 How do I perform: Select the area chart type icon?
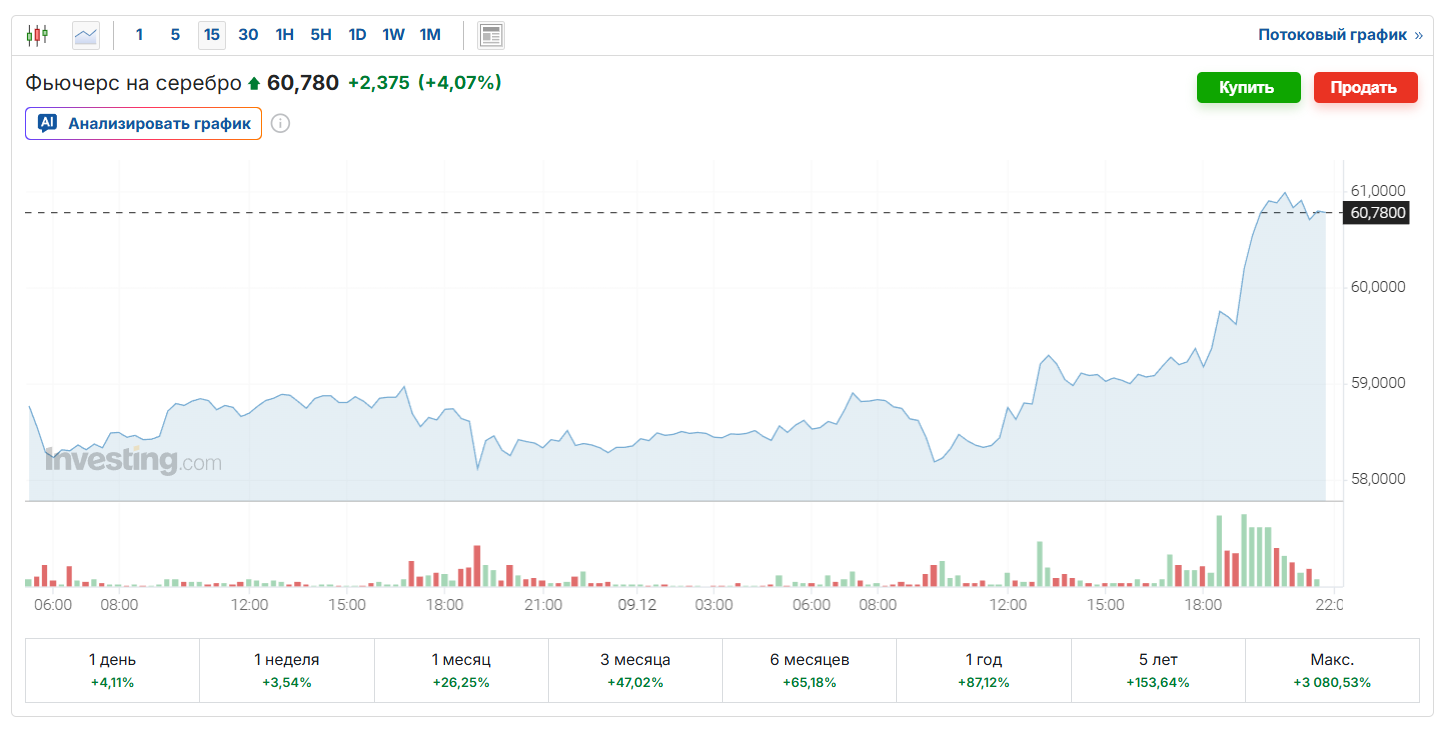point(86,35)
